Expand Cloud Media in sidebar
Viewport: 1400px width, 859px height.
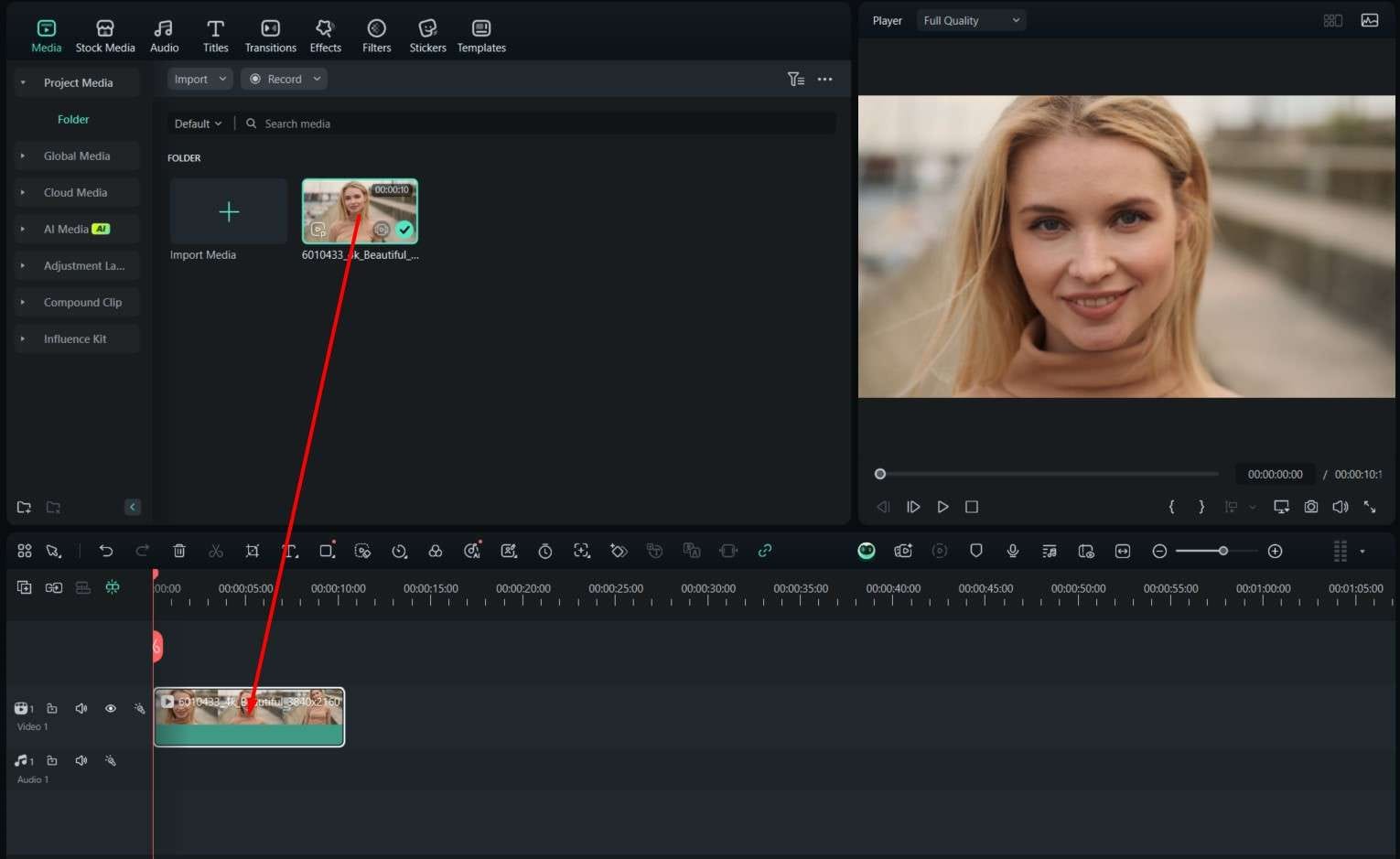pos(23,193)
